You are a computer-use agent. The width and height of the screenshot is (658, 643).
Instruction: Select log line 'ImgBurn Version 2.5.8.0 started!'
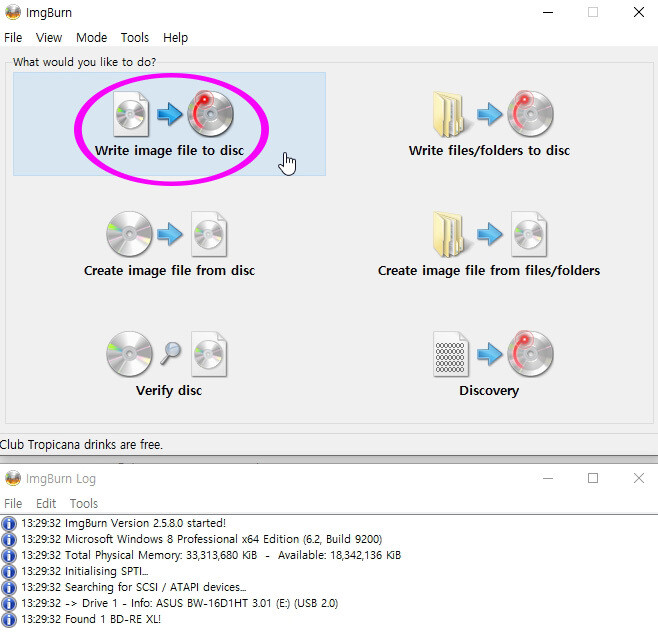click(123, 523)
